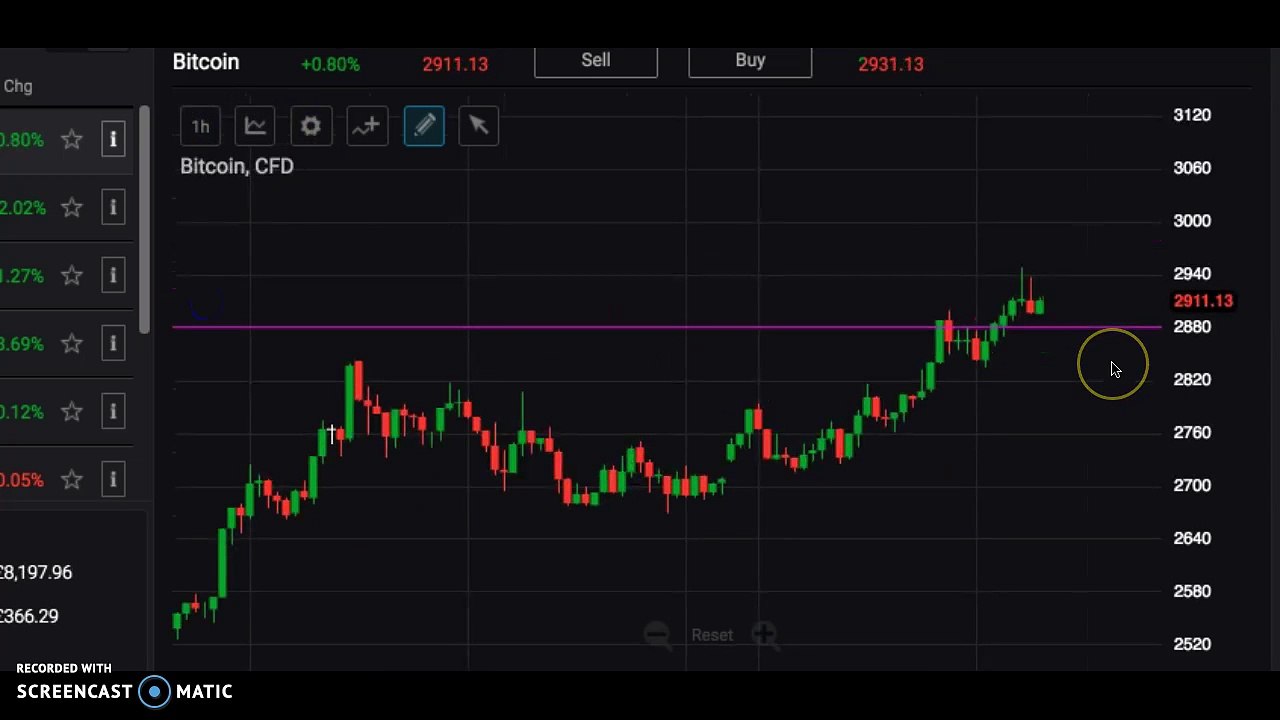The image size is (1280, 720).
Task: Click the +0.80% change value
Action: click(x=330, y=64)
